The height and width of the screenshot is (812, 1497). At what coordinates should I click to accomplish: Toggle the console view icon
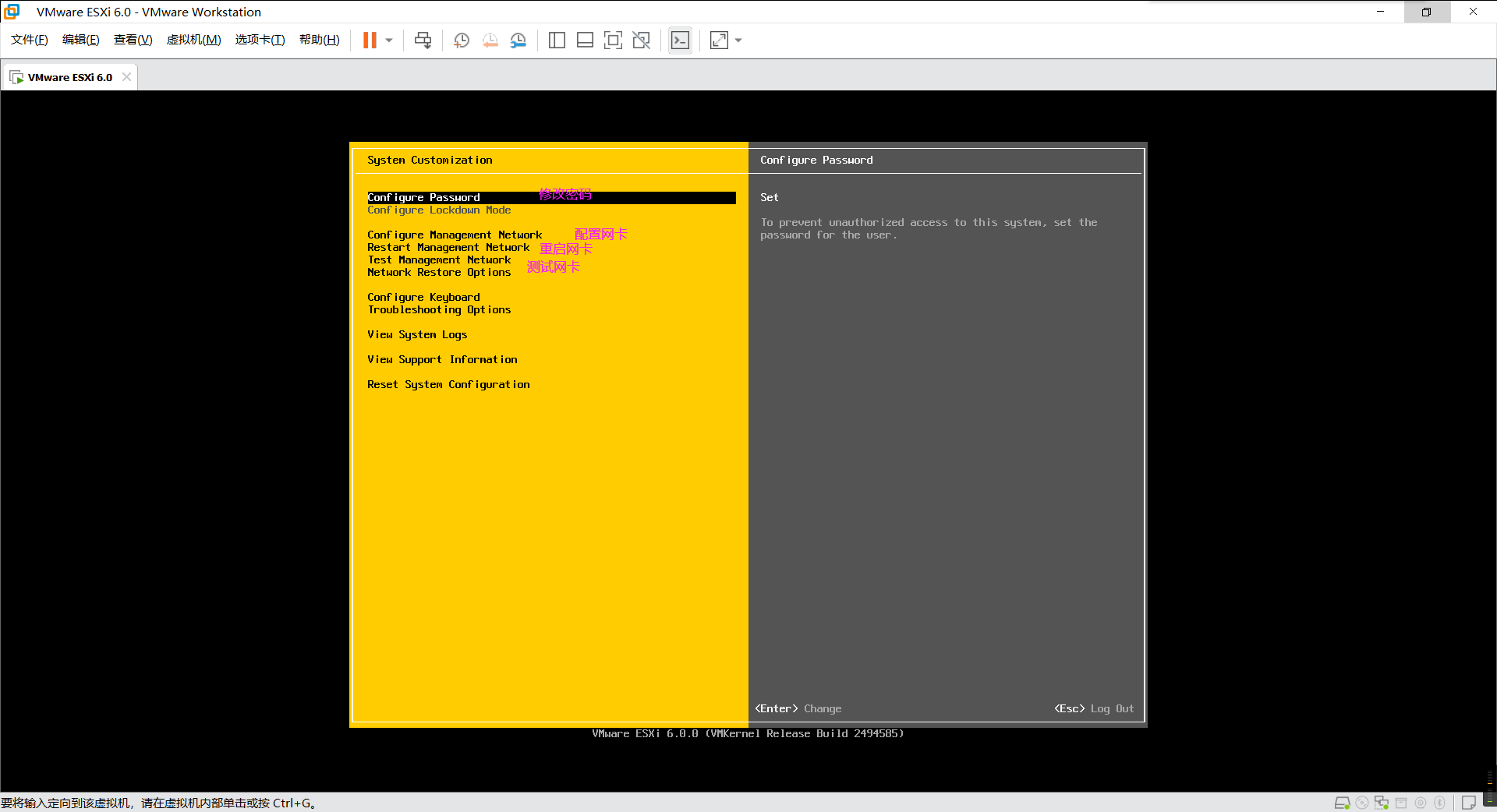pos(680,40)
